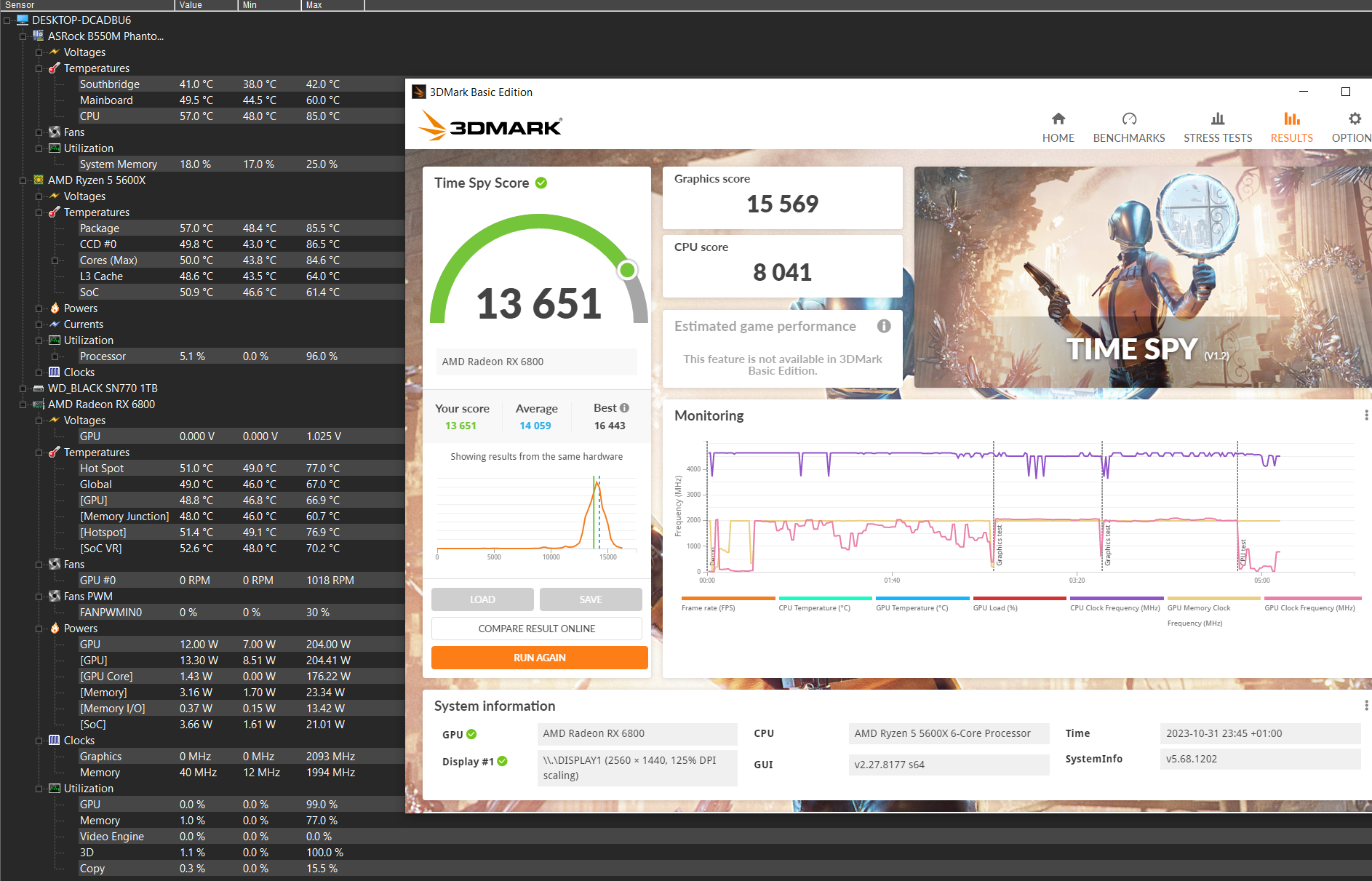Open the OPTIONS tab
Viewport: 1372px width, 881px height.
click(x=1352, y=127)
